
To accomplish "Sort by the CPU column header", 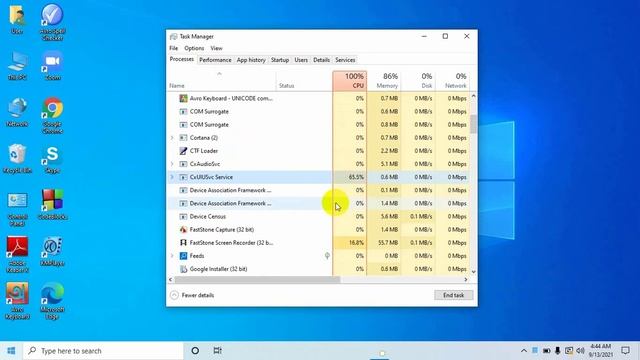I will 349,80.
